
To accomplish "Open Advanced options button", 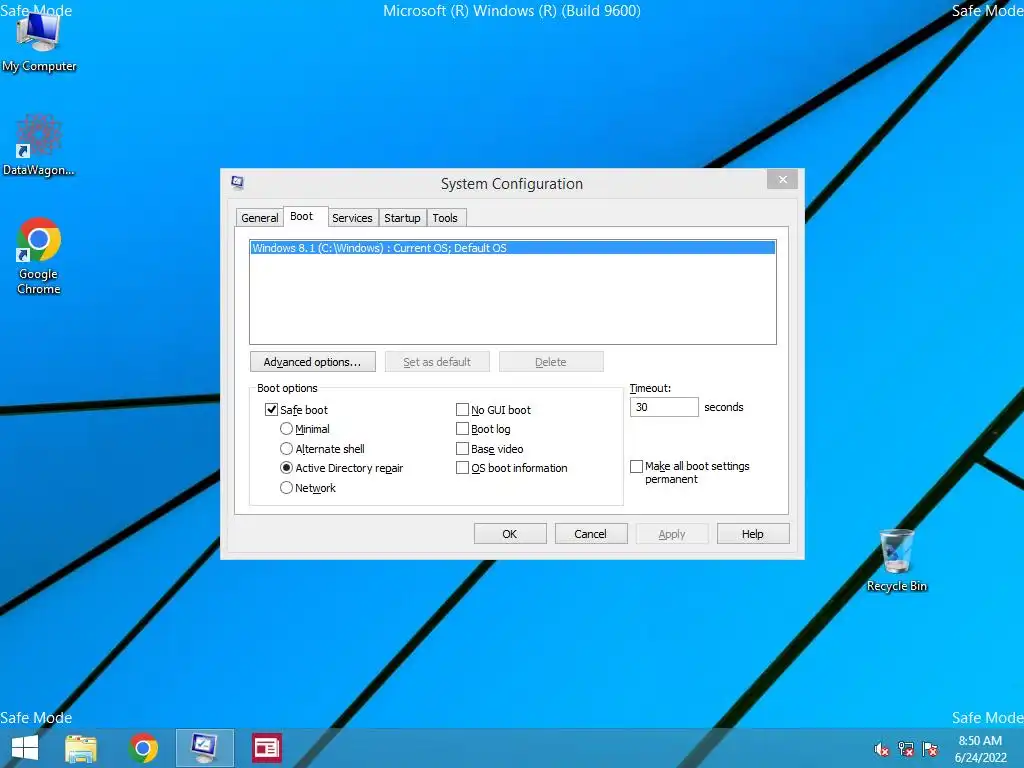I will pos(313,362).
